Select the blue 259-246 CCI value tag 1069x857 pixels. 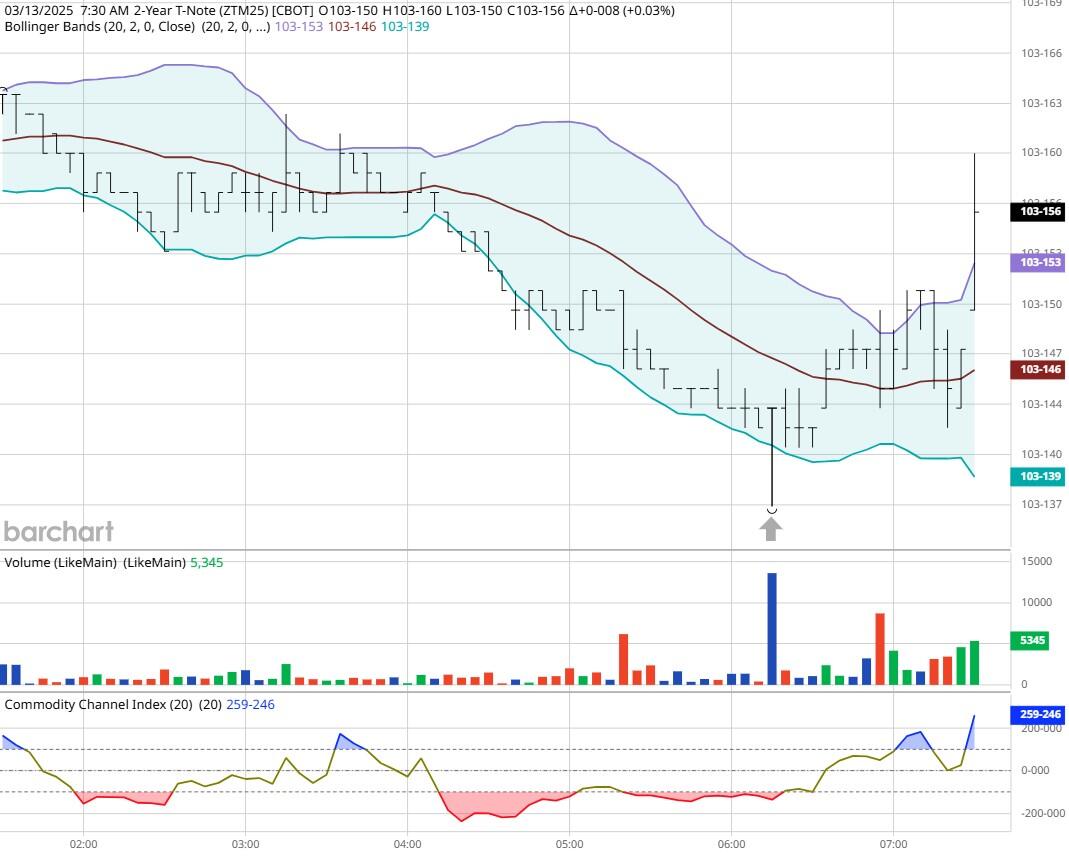point(1040,715)
